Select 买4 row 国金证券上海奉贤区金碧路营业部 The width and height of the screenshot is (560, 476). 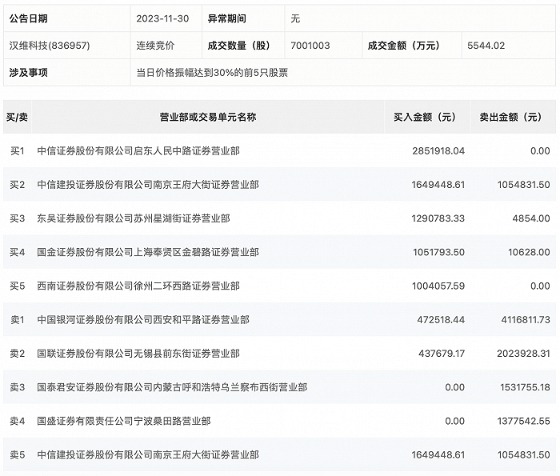click(279, 252)
